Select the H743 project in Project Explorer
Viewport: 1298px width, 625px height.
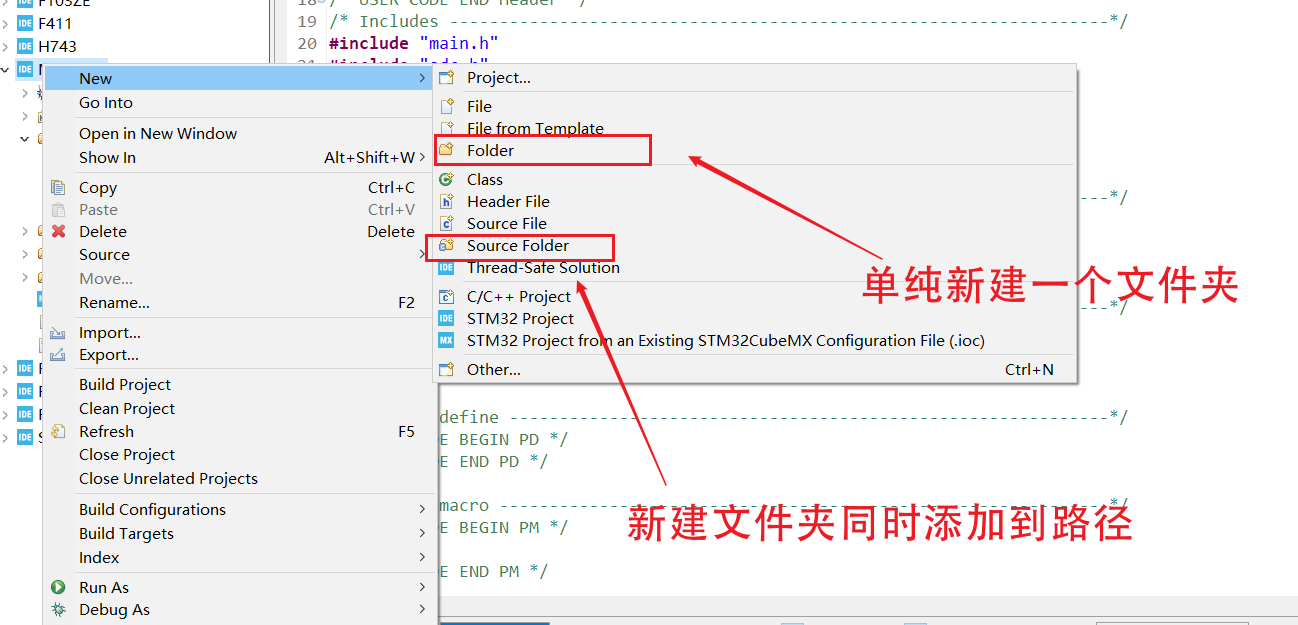[58, 45]
